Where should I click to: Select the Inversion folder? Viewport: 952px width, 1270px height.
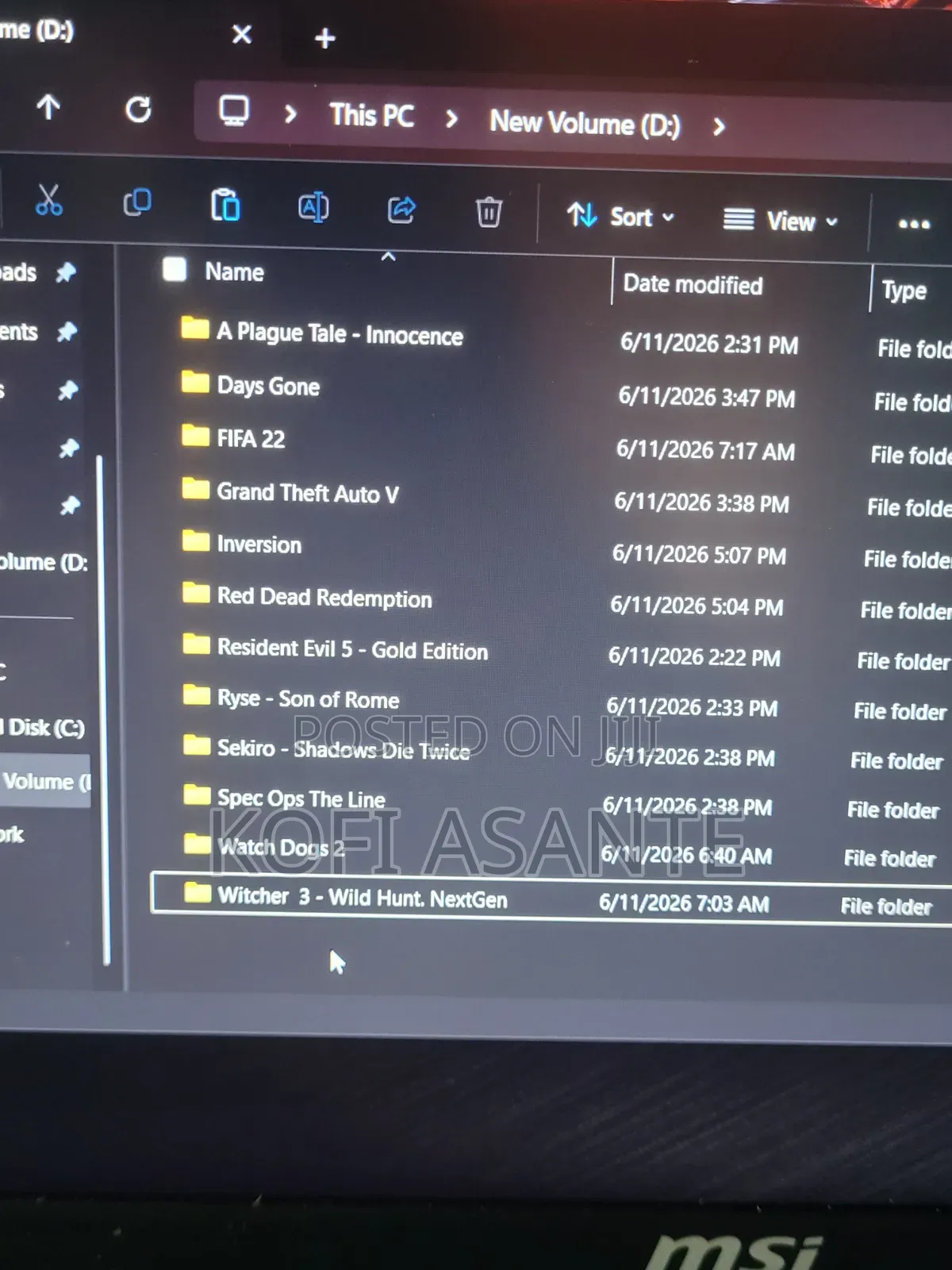[259, 545]
